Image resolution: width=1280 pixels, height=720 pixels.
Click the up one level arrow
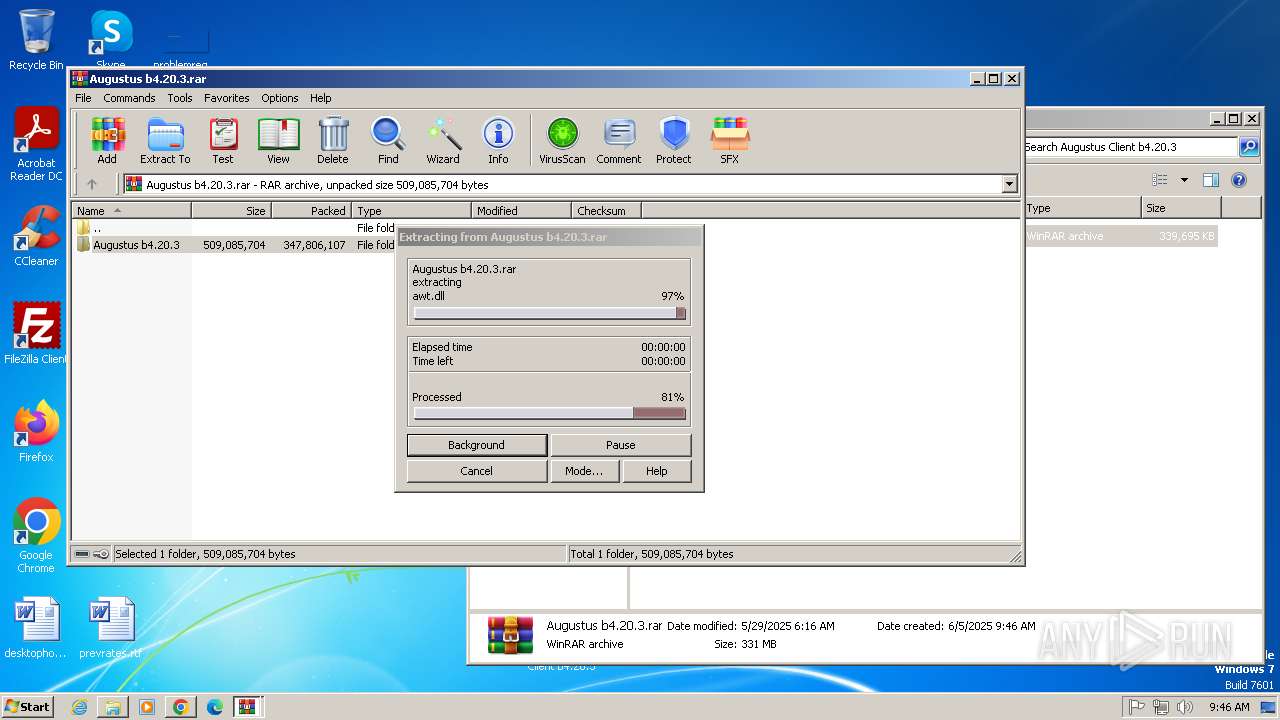point(92,184)
